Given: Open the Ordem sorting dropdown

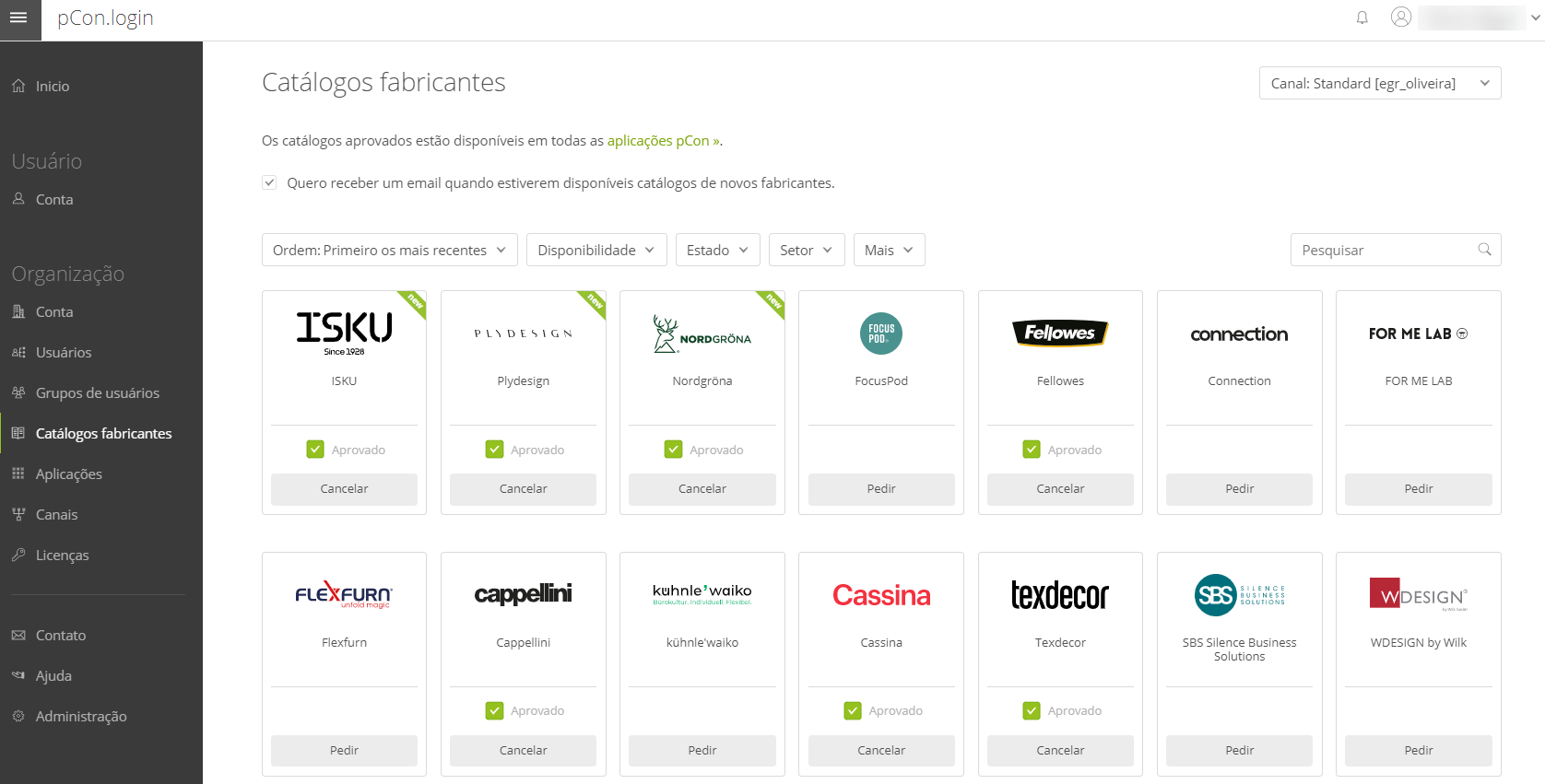Looking at the screenshot, I should click(390, 250).
